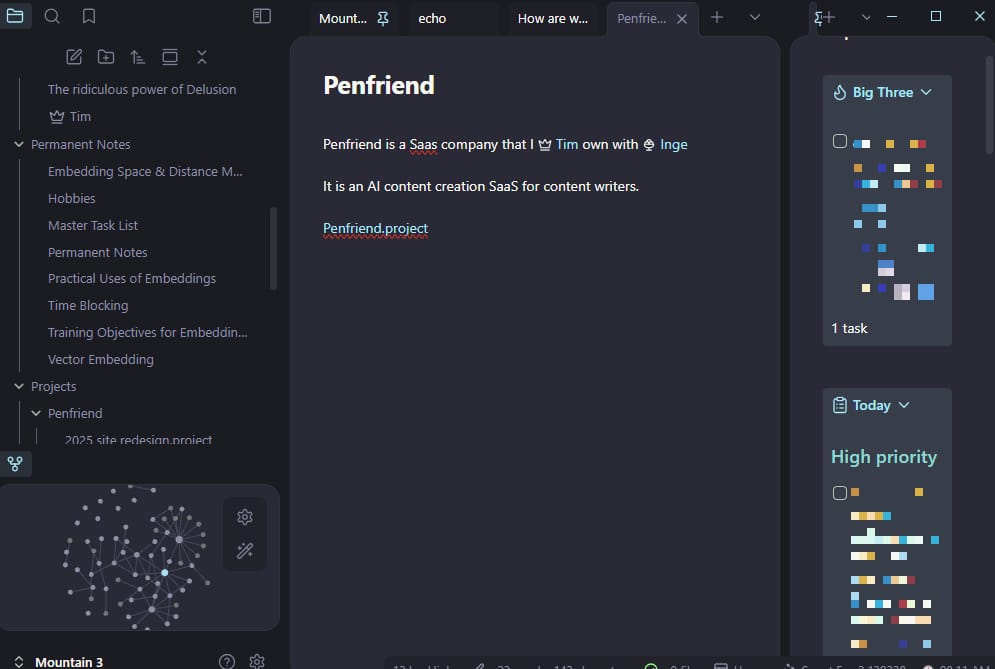Follow the Tim link in note
Viewport: 995px width, 669px height.
point(567,145)
